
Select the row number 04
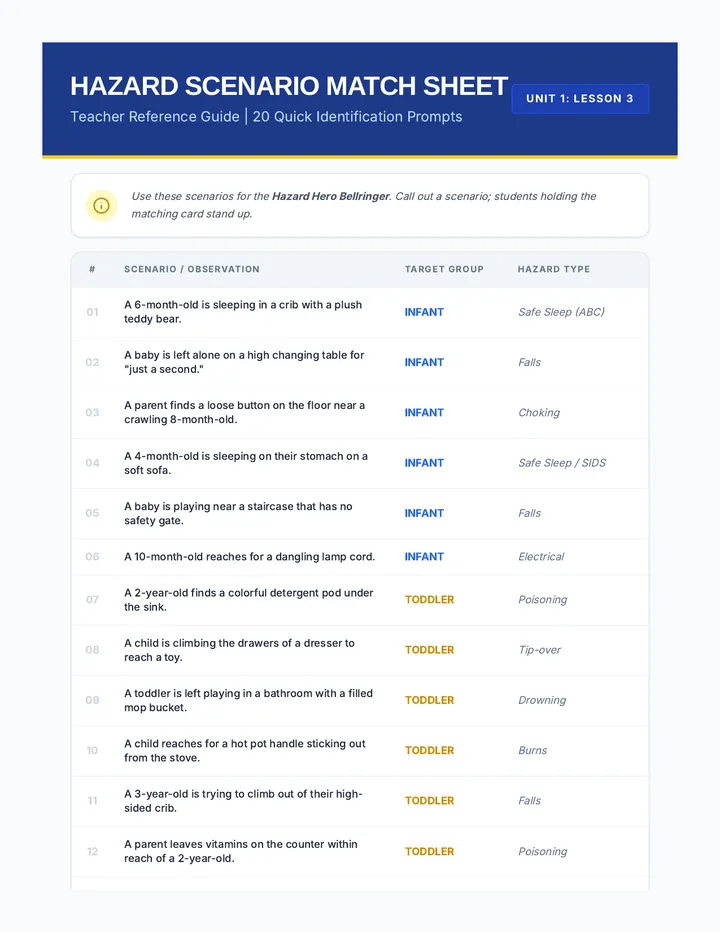pyautogui.click(x=92, y=463)
